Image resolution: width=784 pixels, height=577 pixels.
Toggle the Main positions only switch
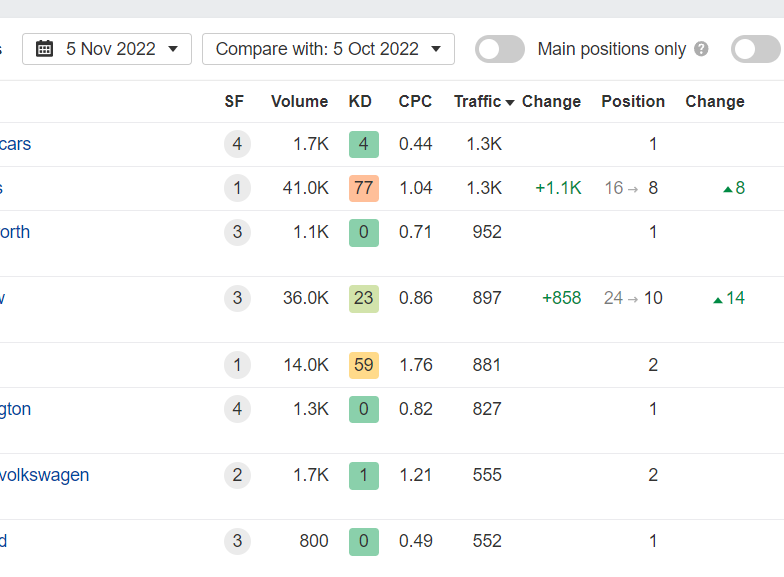click(500, 49)
